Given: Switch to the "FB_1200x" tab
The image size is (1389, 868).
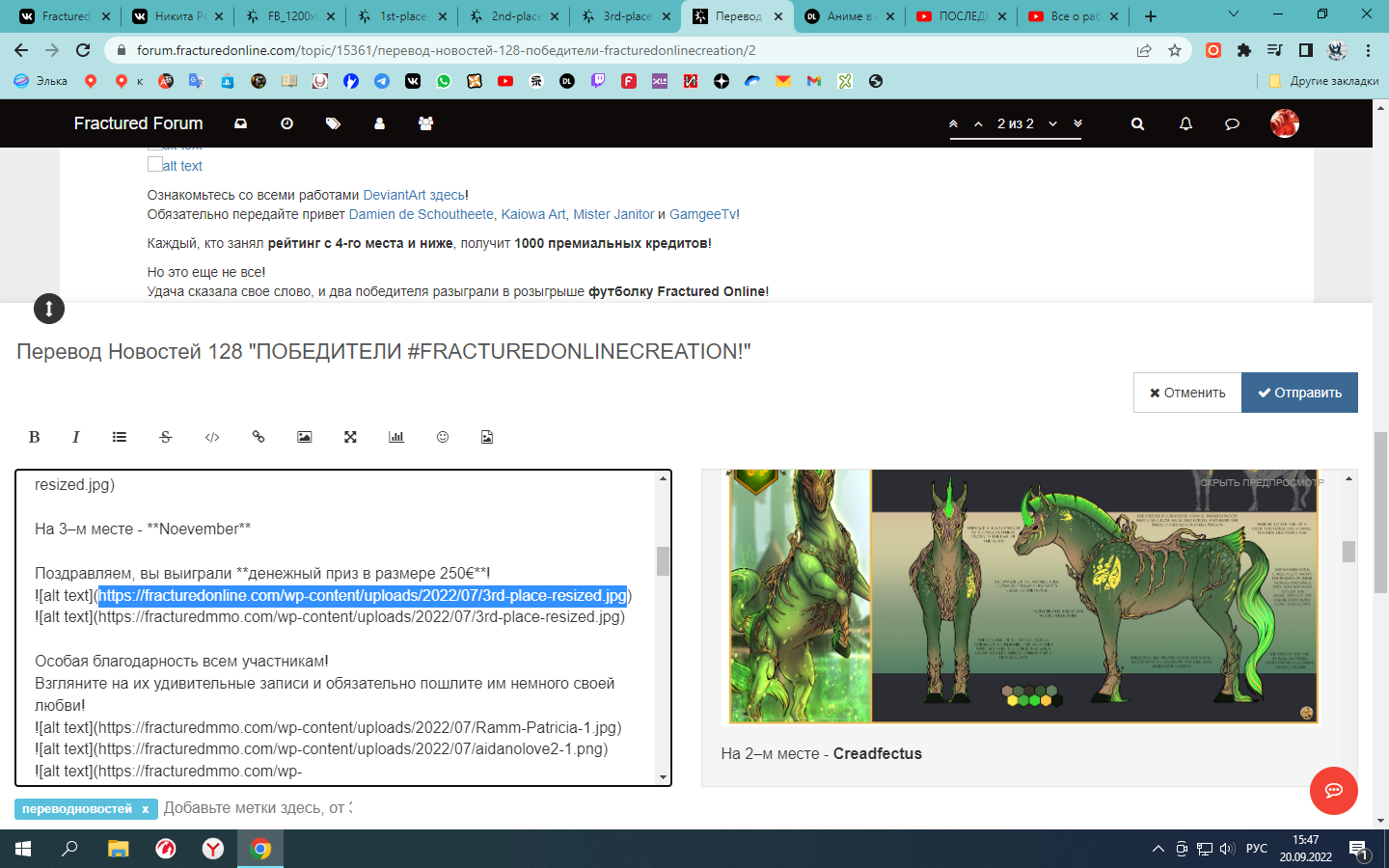Looking at the screenshot, I should pos(292,16).
